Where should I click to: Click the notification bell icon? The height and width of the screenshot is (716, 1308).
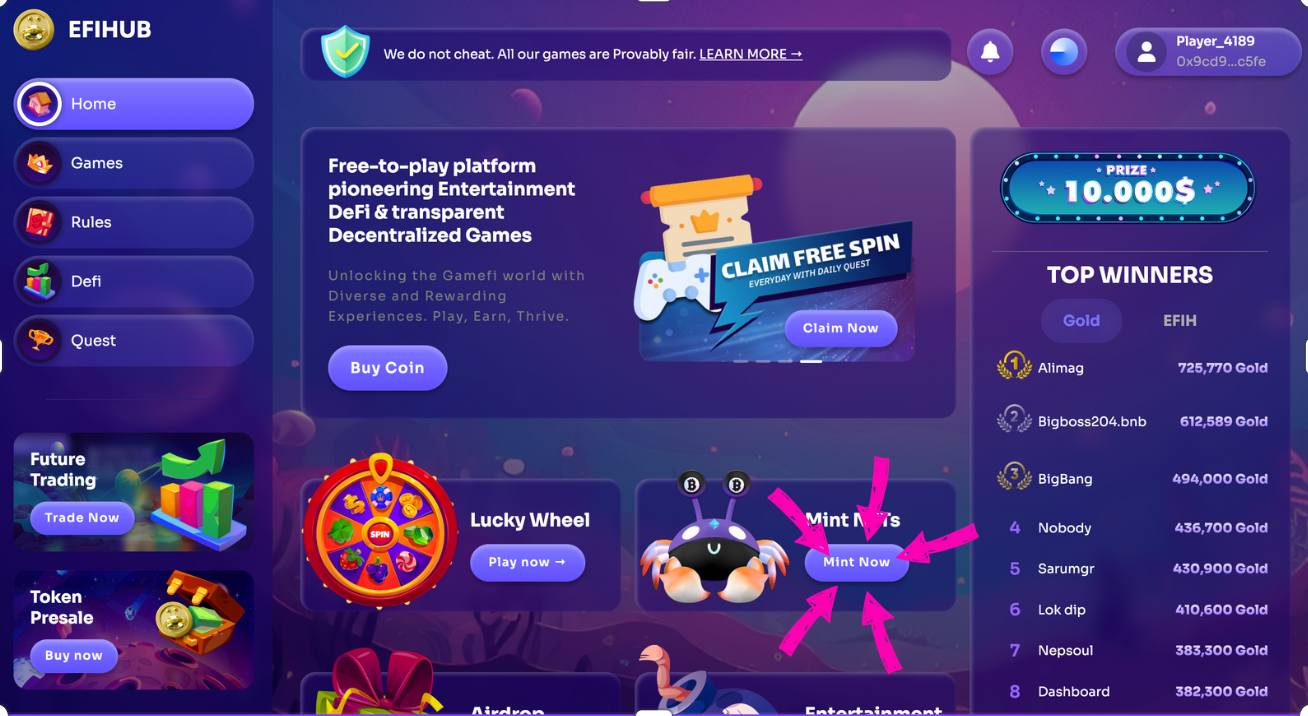(990, 52)
